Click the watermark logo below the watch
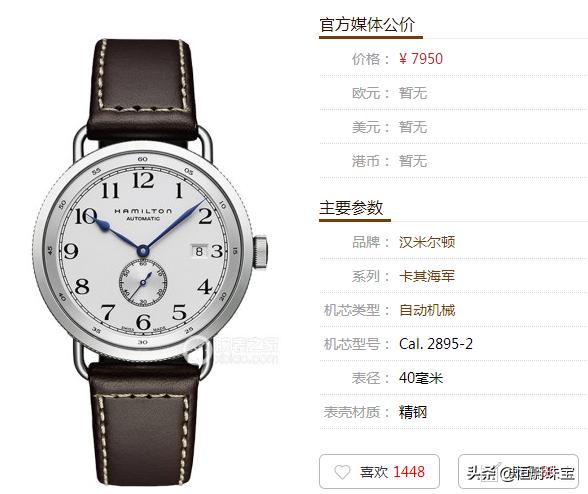 (233, 350)
